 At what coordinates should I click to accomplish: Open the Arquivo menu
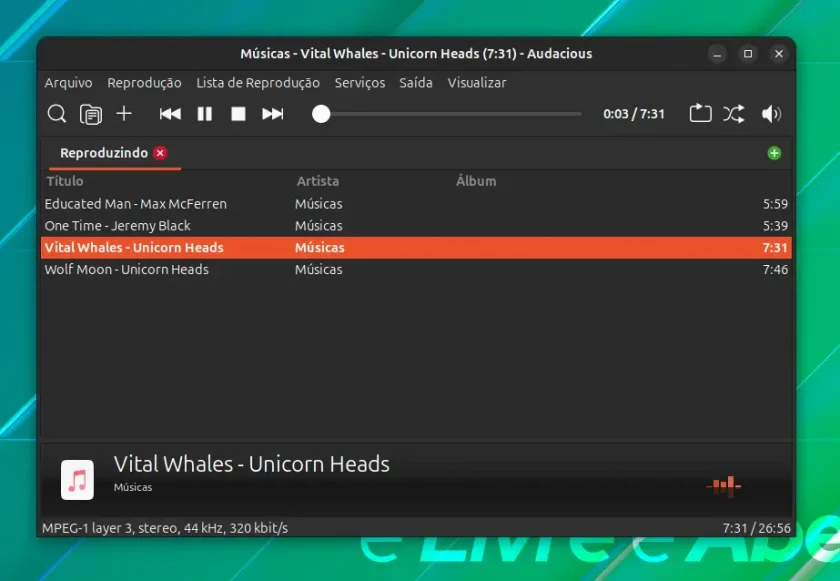point(68,83)
